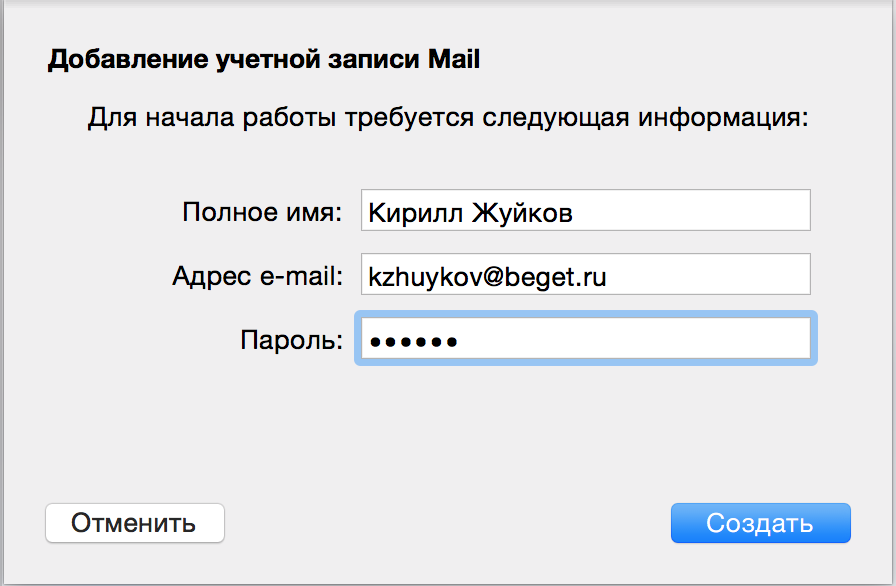Viewport: 896px width, 586px height.
Task: Click empty space after Жуйков in name field
Action: click(x=691, y=210)
